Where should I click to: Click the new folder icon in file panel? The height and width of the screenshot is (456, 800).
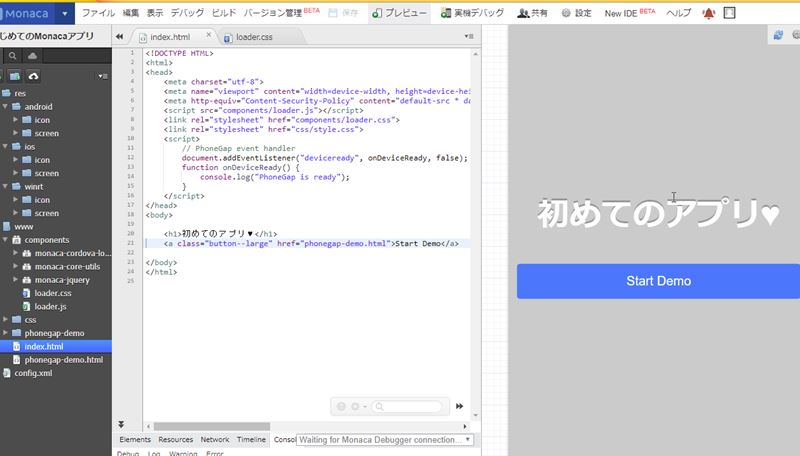pyautogui.click(x=14, y=76)
